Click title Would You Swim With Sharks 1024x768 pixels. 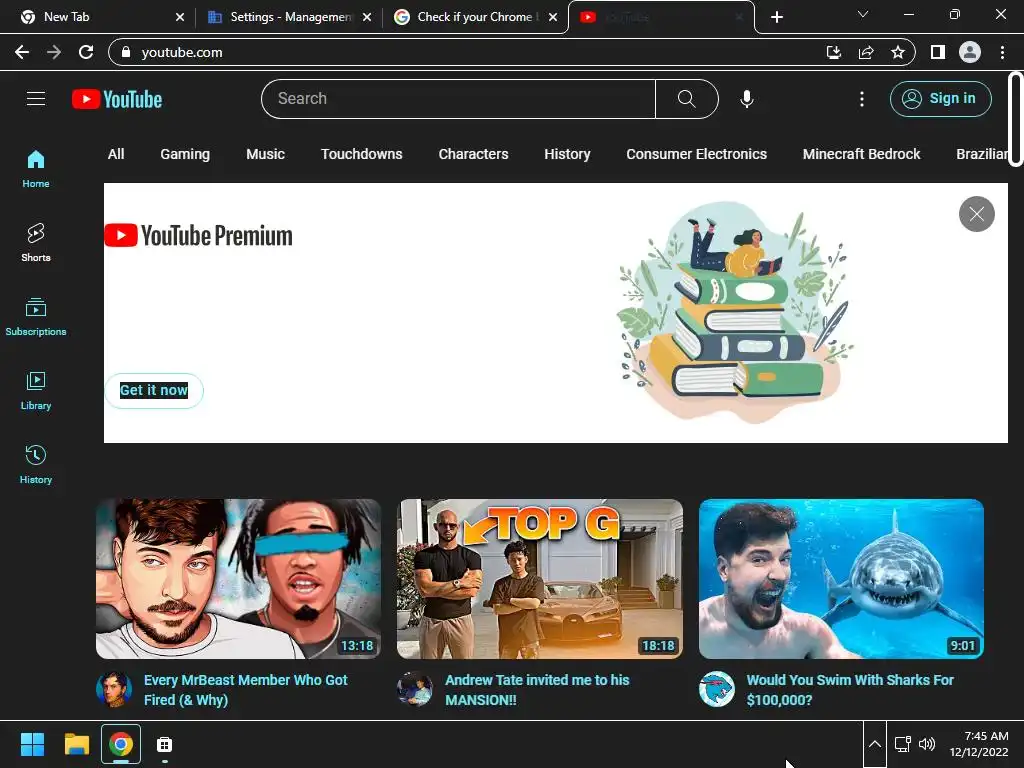click(x=850, y=690)
